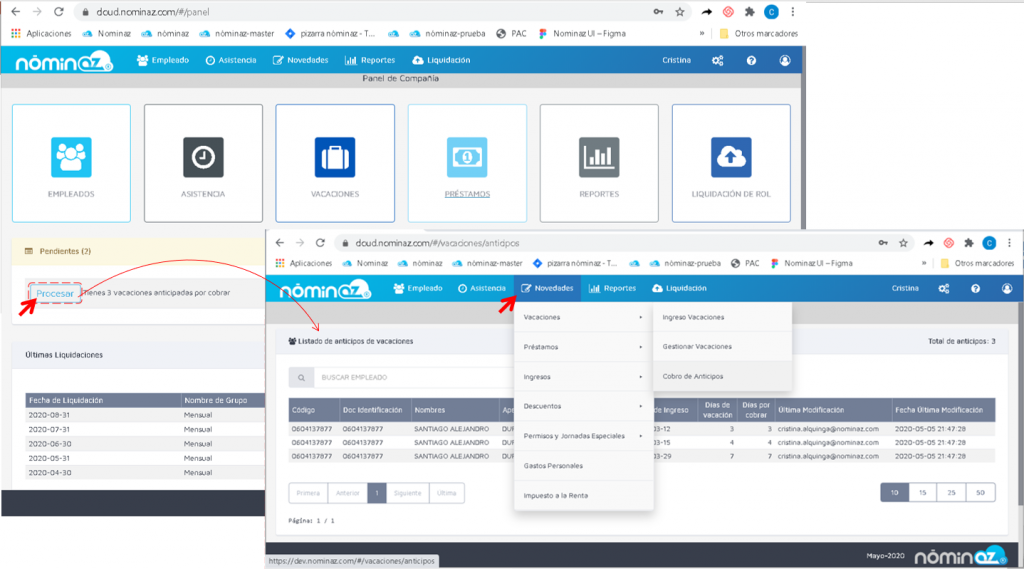Select page 1 button

click(x=377, y=493)
